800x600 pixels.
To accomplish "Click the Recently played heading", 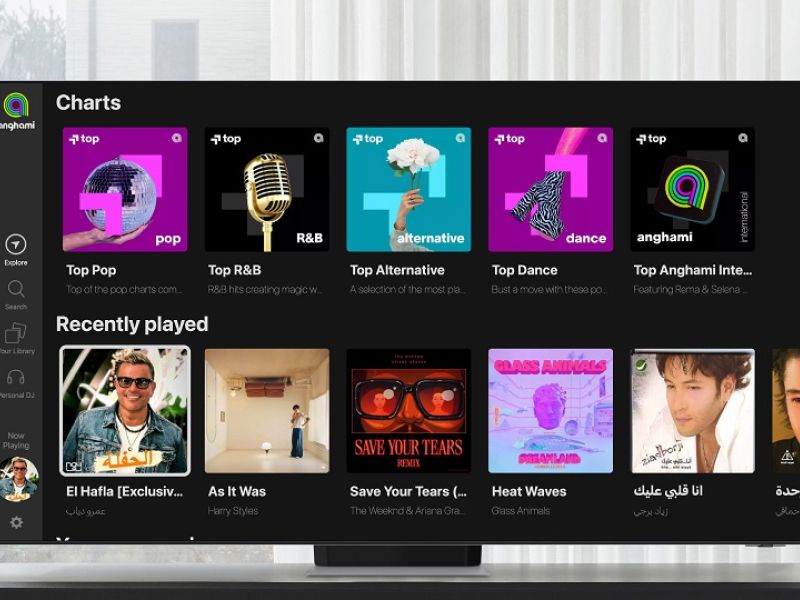I will tap(132, 324).
